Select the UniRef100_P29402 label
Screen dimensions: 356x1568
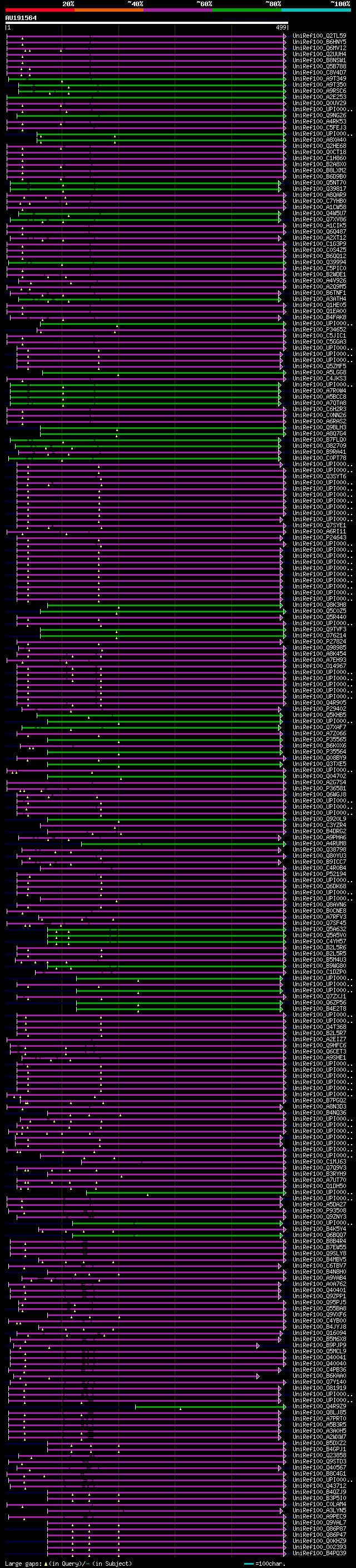coord(319,709)
